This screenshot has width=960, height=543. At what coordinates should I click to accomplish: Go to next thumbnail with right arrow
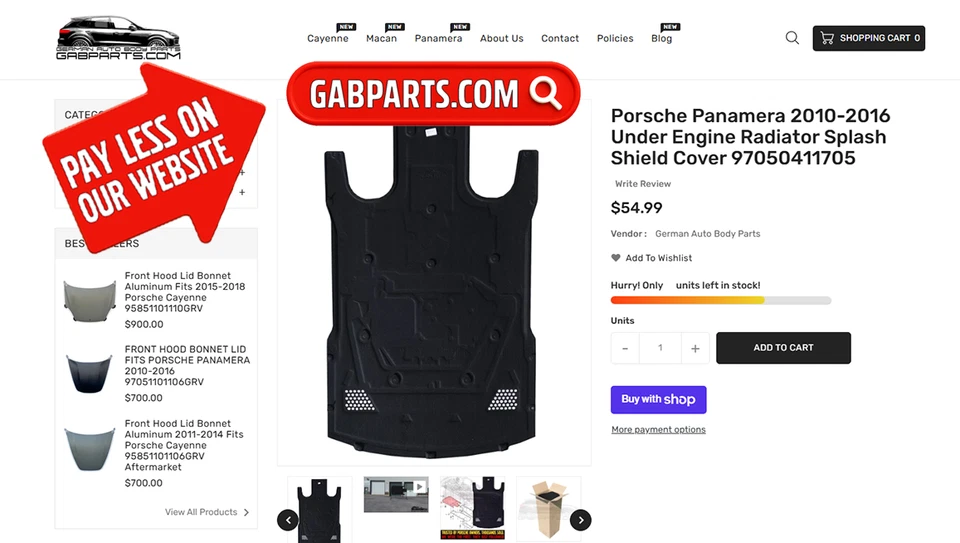(580, 520)
